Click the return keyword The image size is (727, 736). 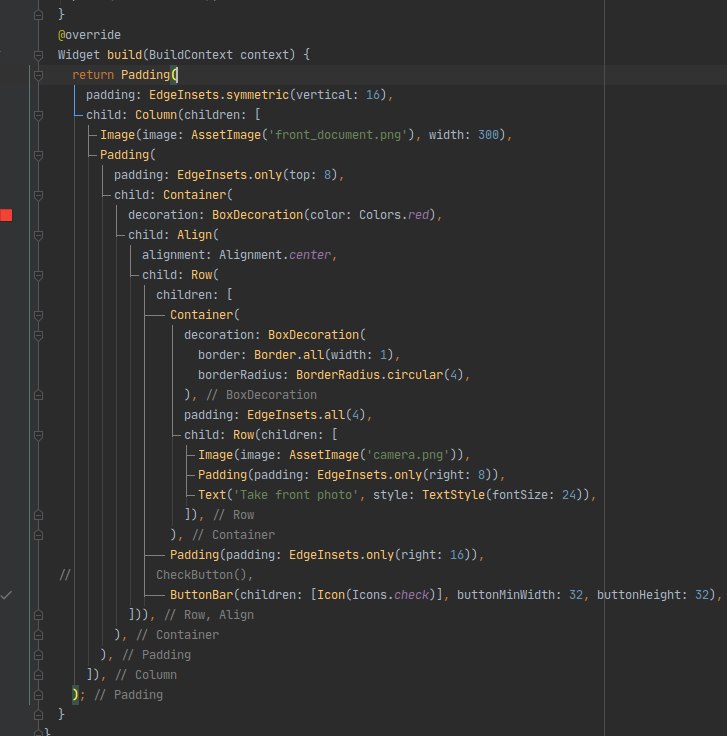[93, 75]
